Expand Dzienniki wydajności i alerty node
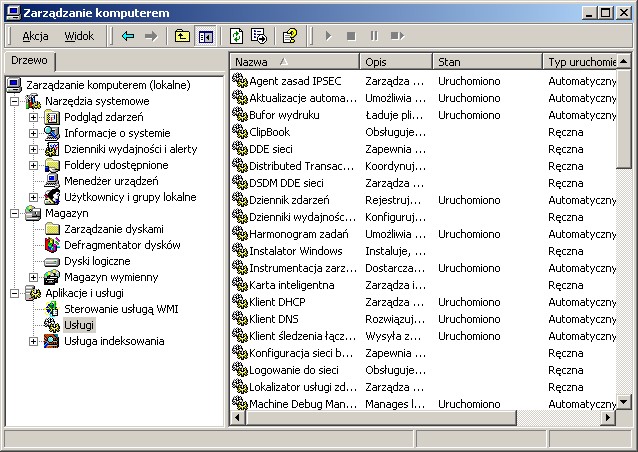 pos(33,149)
